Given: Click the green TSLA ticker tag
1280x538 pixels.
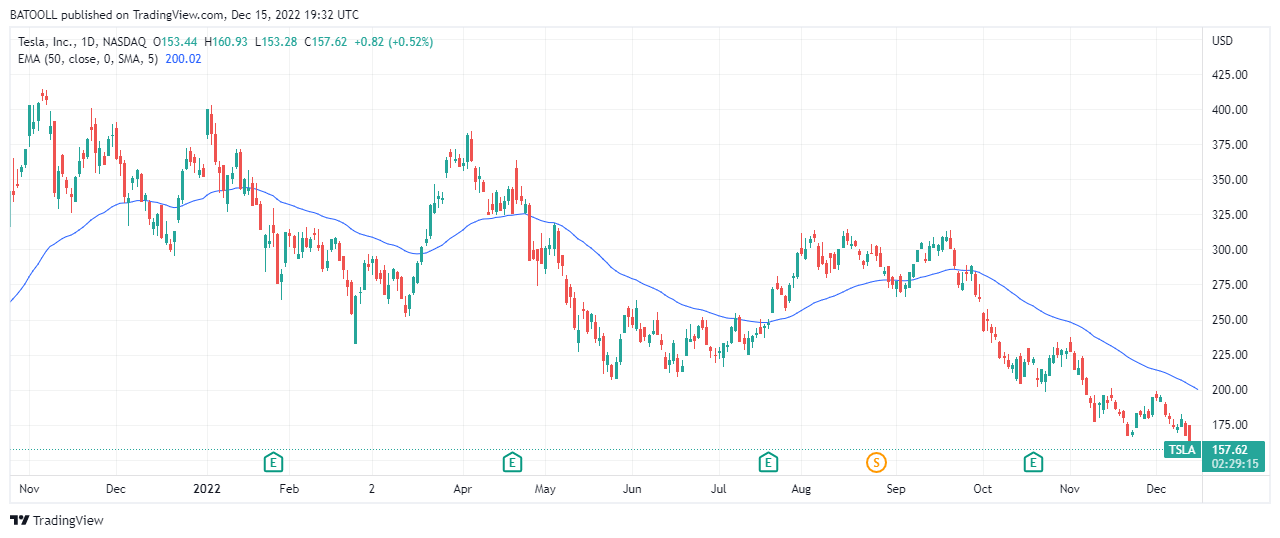Looking at the screenshot, I should pyautogui.click(x=1183, y=450).
